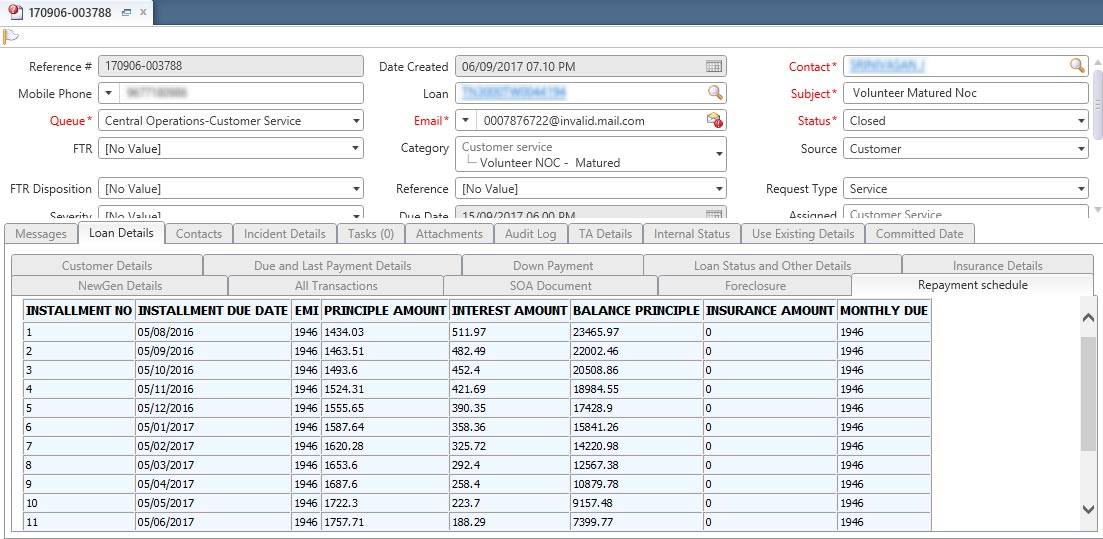This screenshot has width=1103, height=539.
Task: Expand the Category dropdown
Action: coord(718,154)
